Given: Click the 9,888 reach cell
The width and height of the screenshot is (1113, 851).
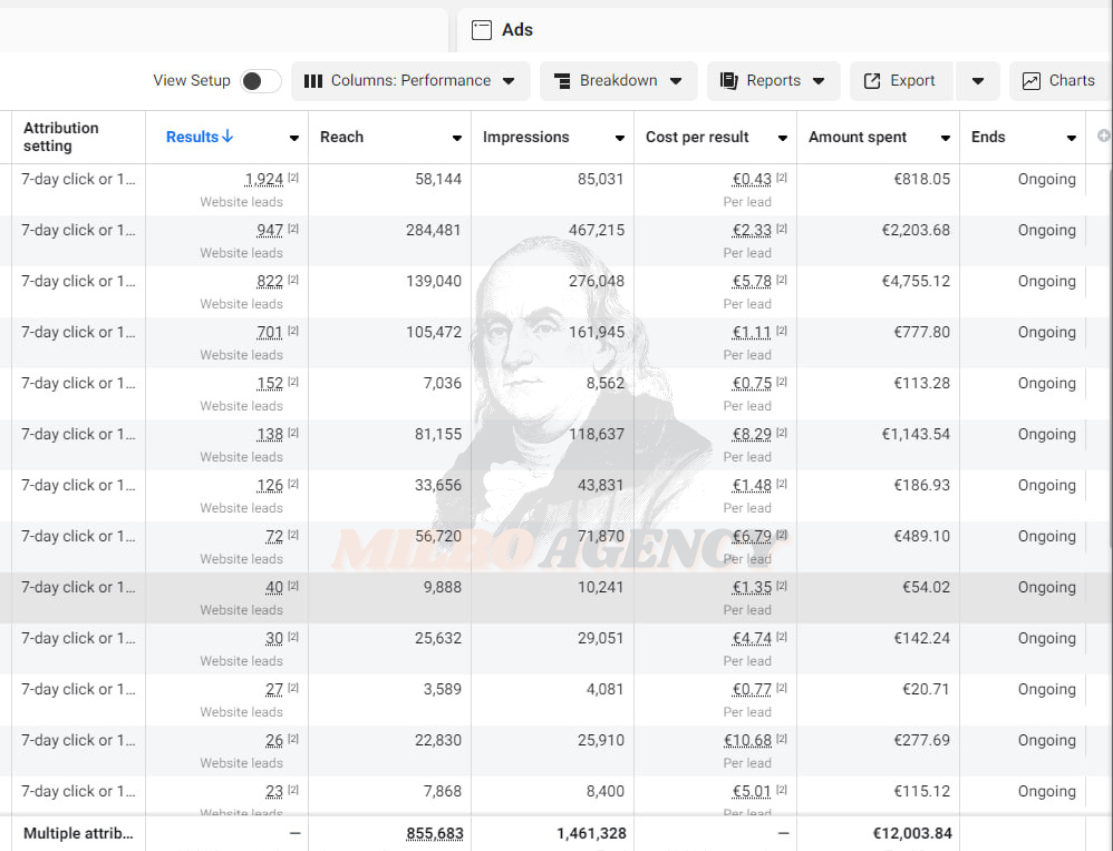Looking at the screenshot, I should click(x=442, y=588).
